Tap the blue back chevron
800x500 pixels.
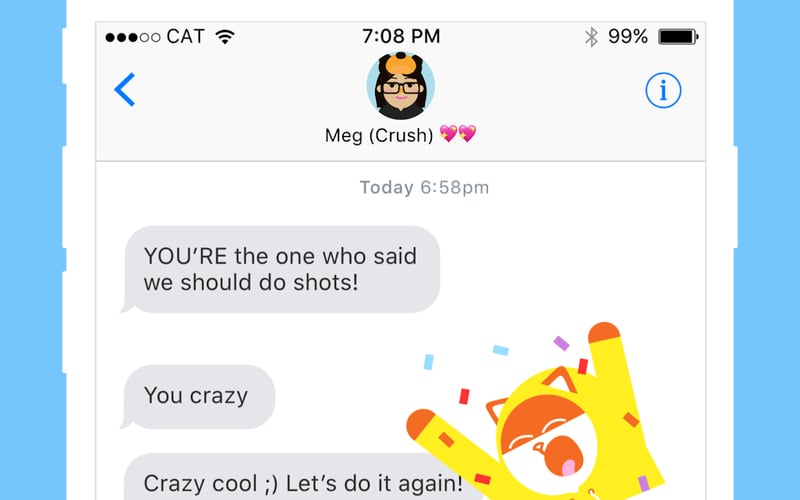[x=124, y=89]
